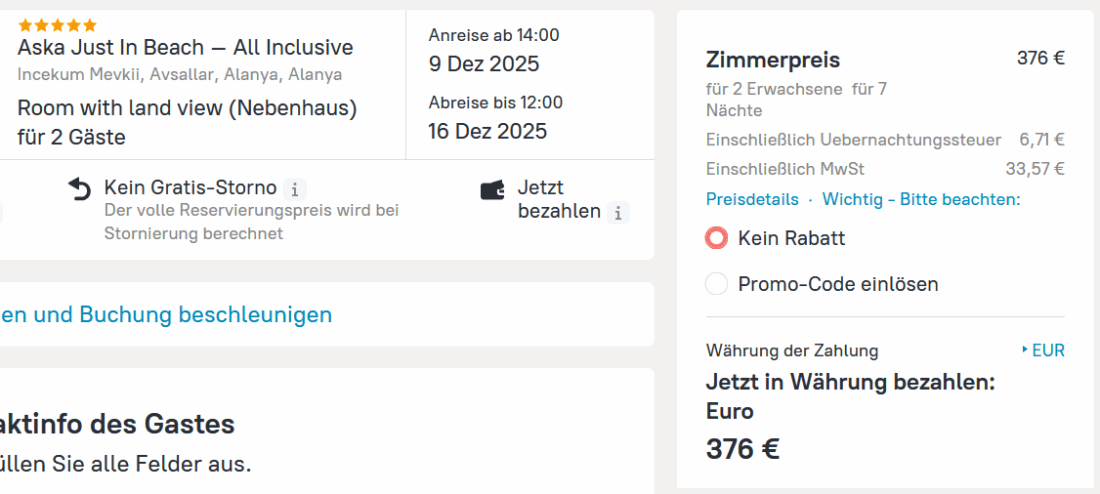Click the Room with land view text
This screenshot has height=494, width=1100.
coord(187,108)
